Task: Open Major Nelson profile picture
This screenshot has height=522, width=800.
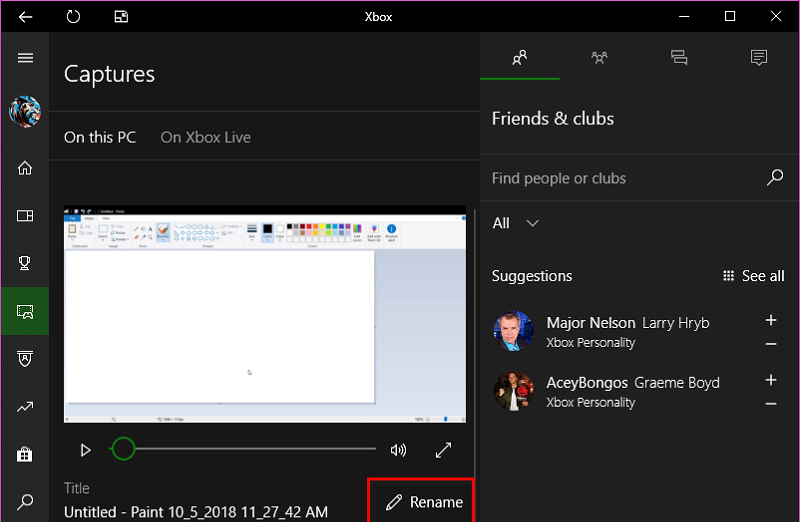Action: pyautogui.click(x=513, y=331)
